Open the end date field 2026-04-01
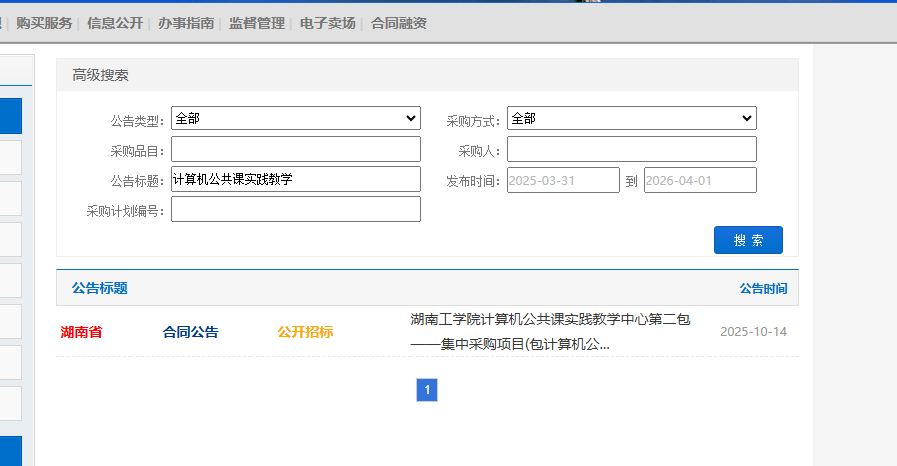 pos(699,180)
